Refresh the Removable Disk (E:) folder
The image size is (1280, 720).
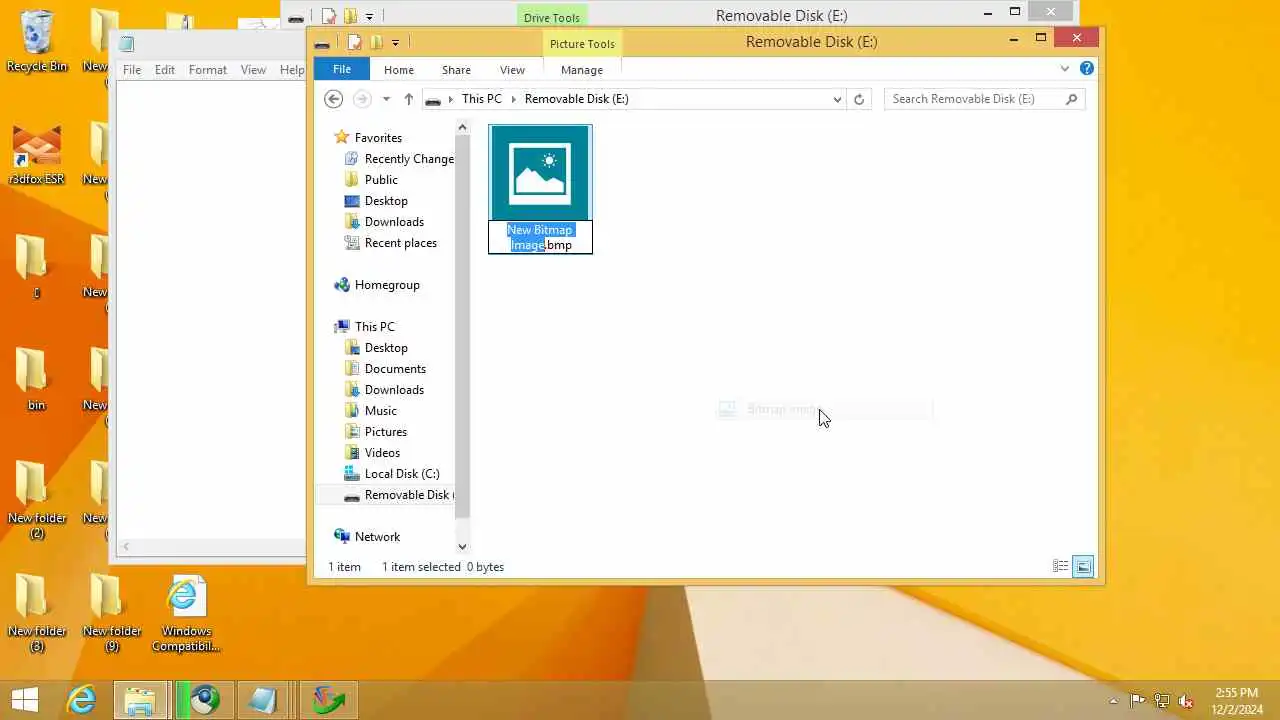point(859,99)
